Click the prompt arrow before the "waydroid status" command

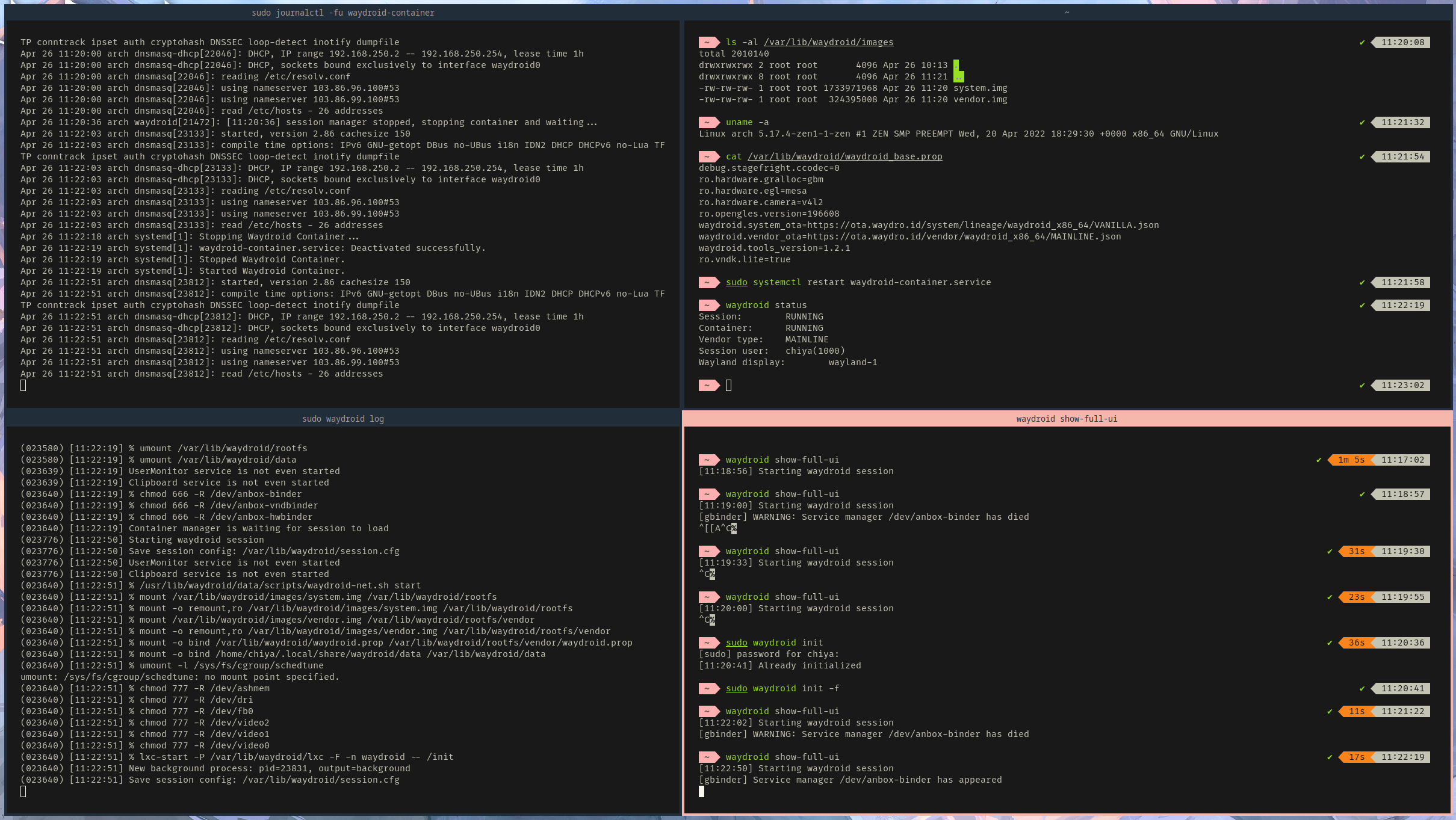point(709,305)
